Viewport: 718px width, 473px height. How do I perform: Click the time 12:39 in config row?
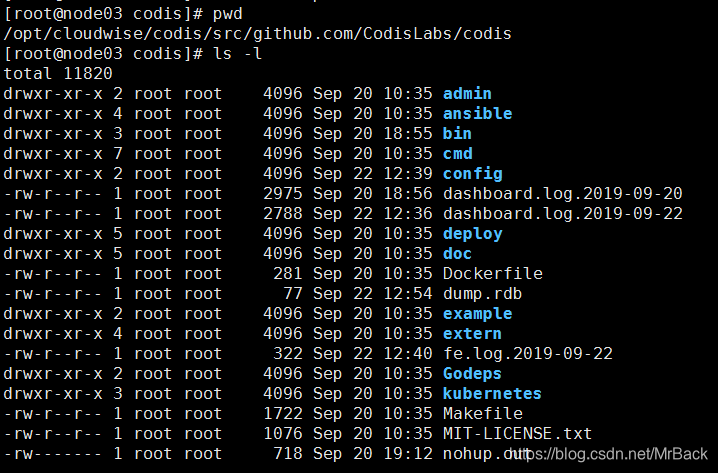point(408,174)
